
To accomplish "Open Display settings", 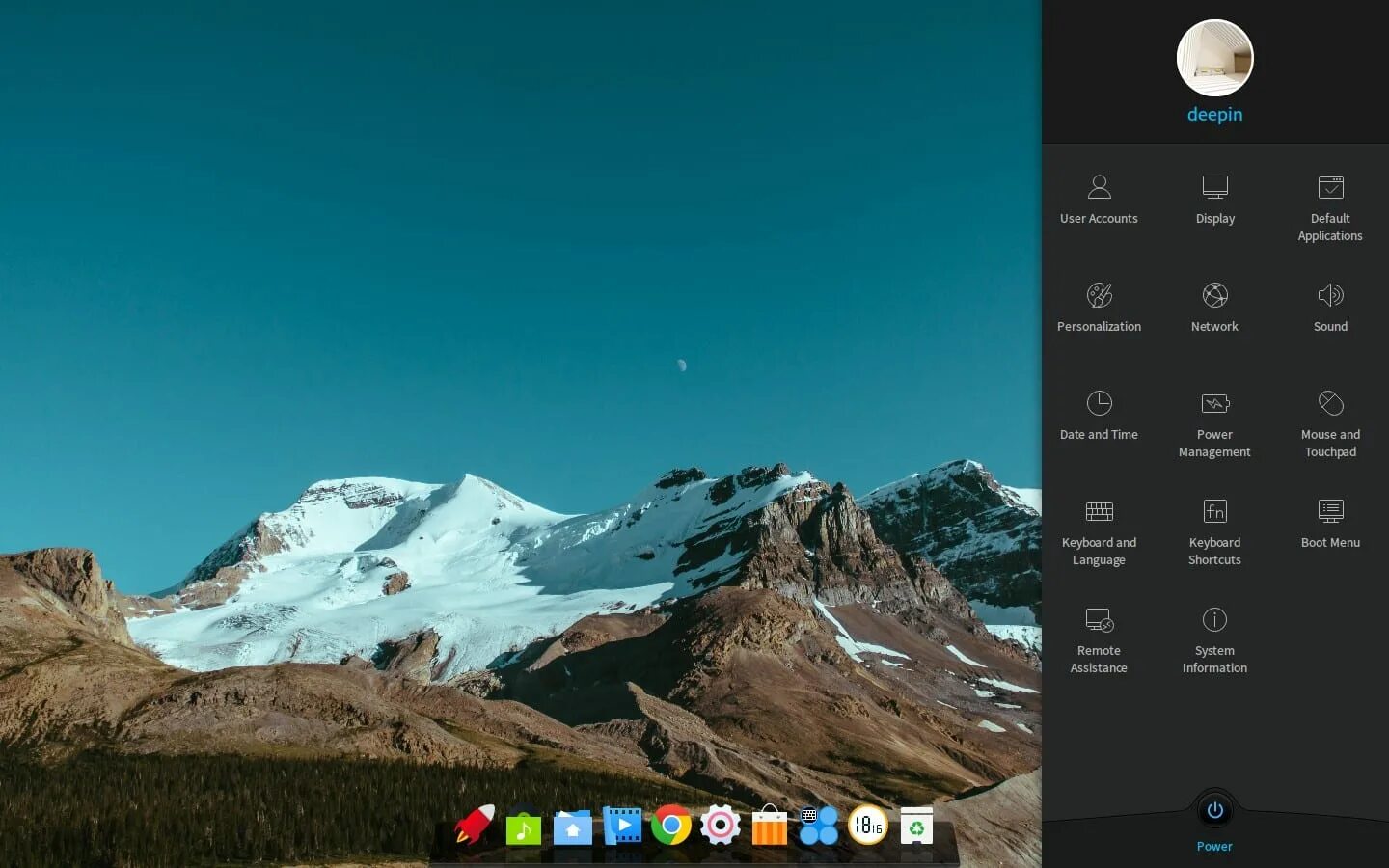I will coord(1214,198).
